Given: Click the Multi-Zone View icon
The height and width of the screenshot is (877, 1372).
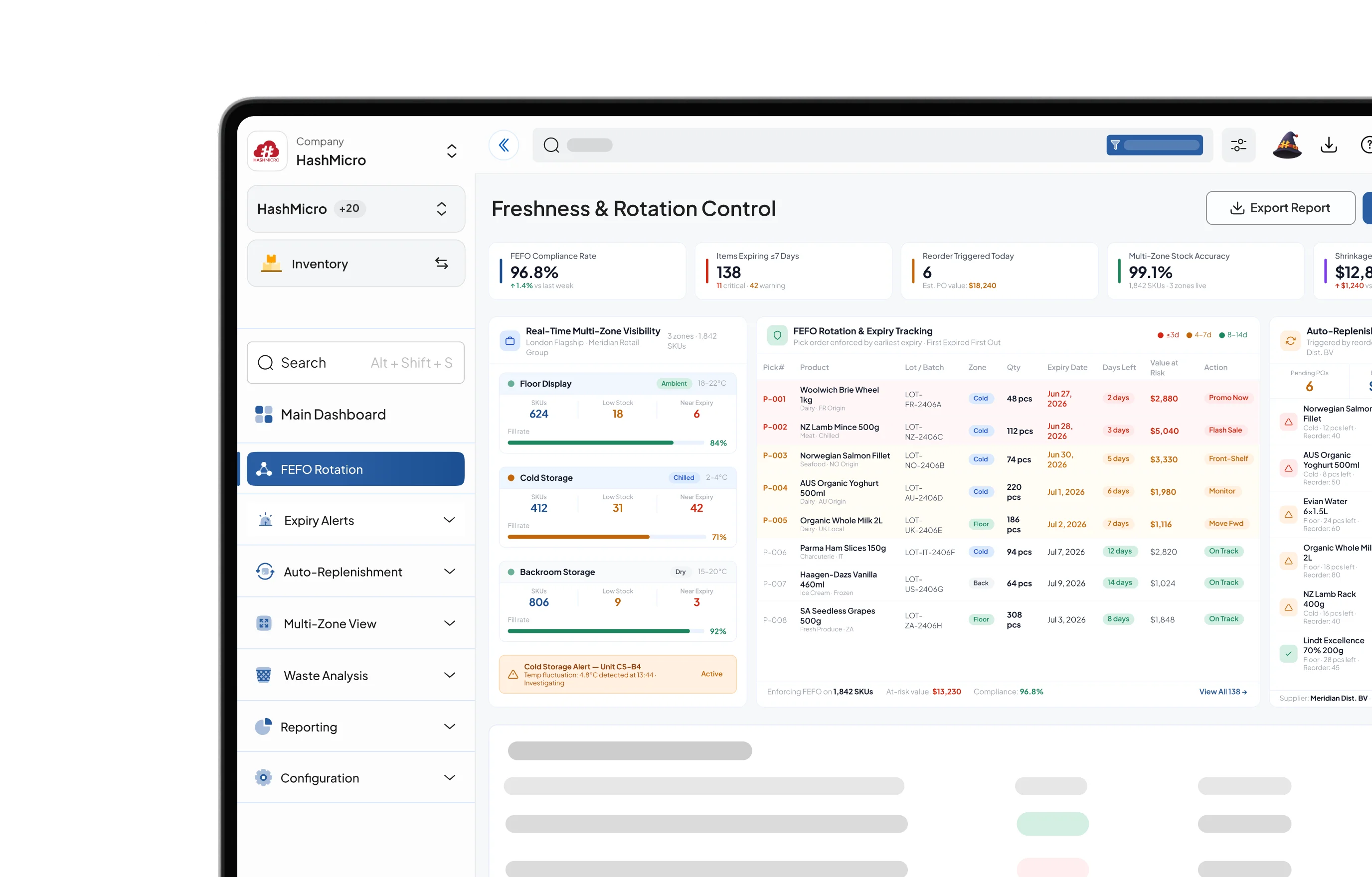Looking at the screenshot, I should tap(264, 623).
